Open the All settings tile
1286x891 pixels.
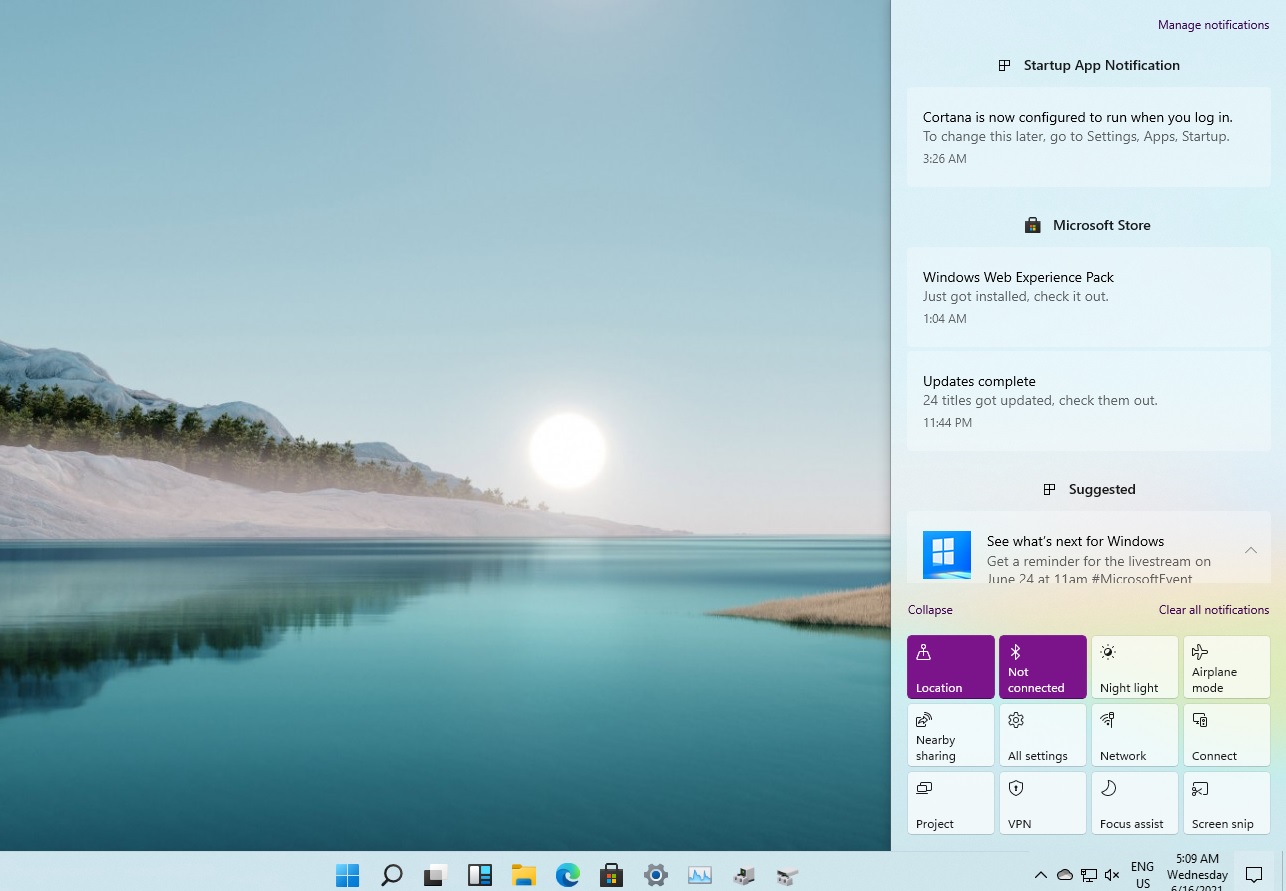tap(1042, 735)
